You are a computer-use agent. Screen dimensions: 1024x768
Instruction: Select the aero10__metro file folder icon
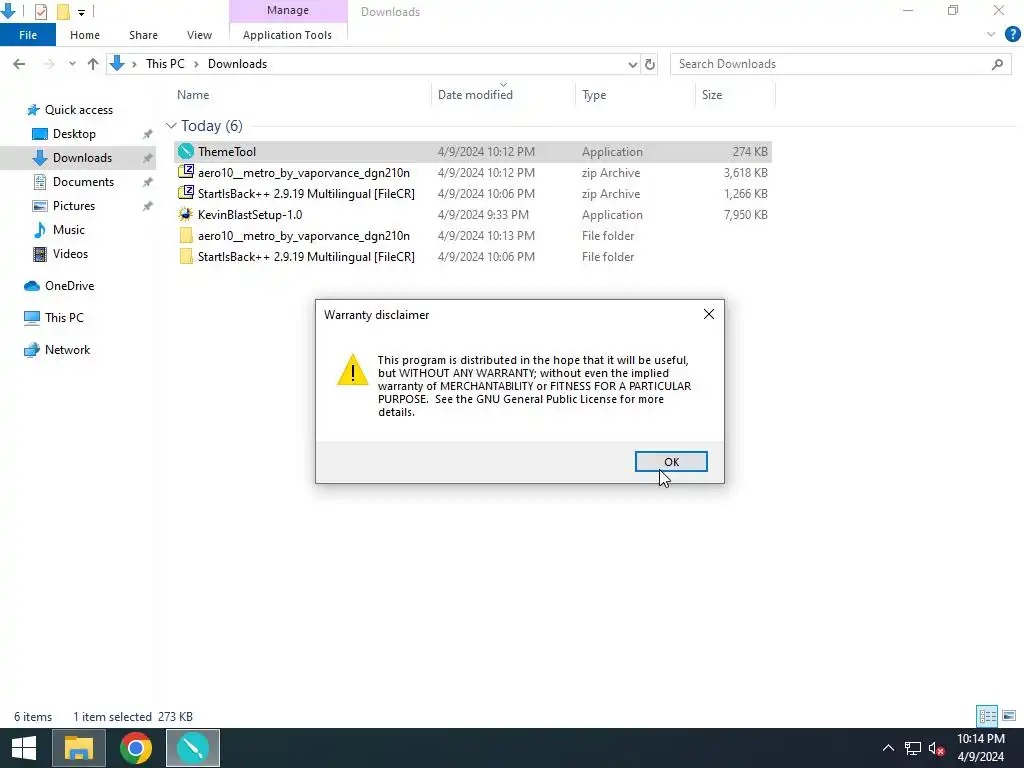(x=186, y=236)
